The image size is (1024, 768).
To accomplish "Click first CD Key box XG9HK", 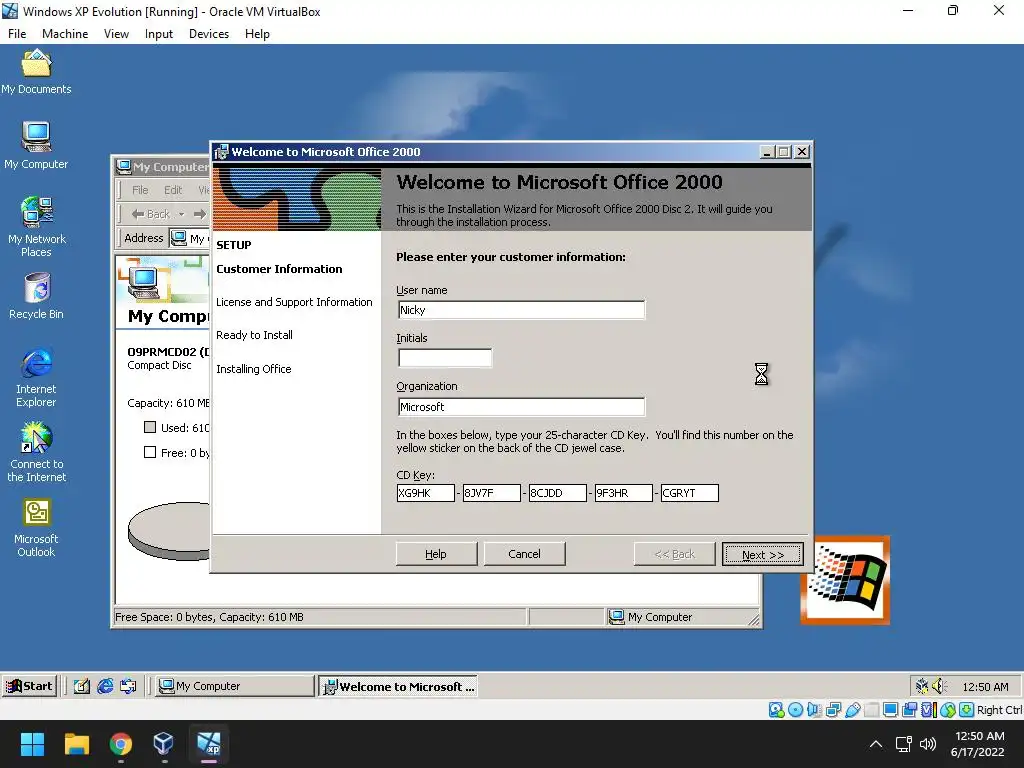I will [x=425, y=493].
